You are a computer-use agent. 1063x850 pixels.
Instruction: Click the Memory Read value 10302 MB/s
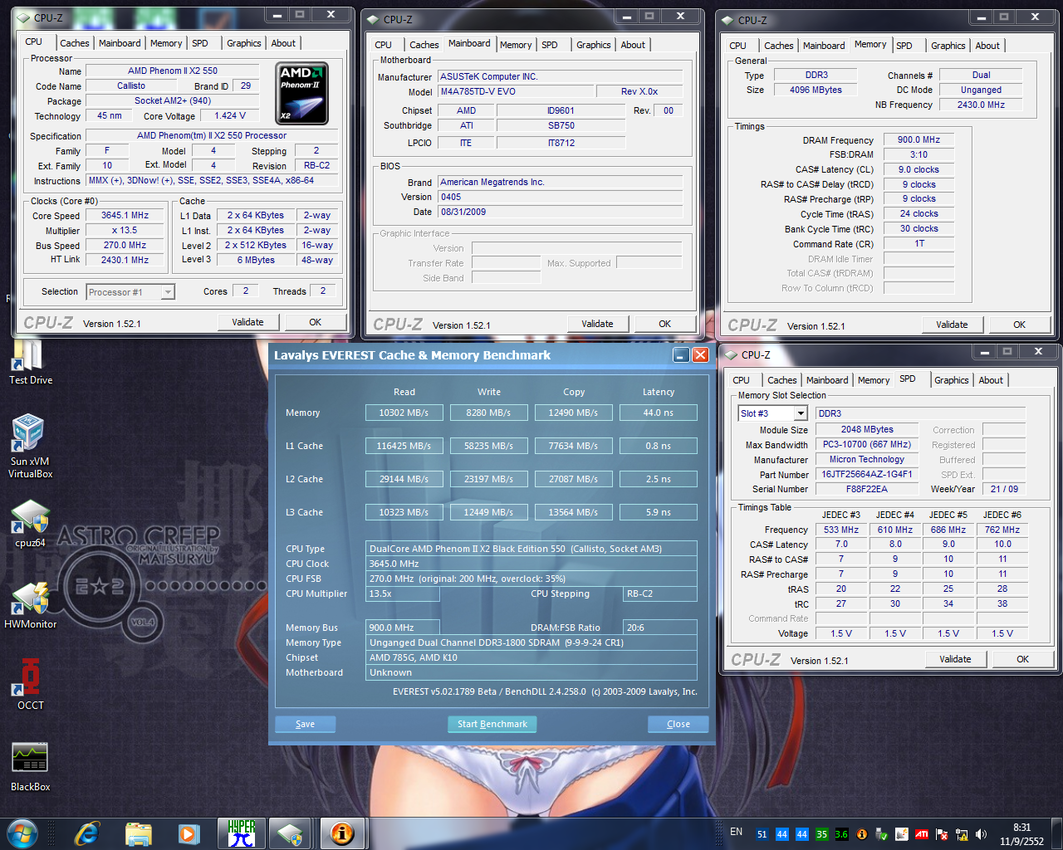click(404, 413)
